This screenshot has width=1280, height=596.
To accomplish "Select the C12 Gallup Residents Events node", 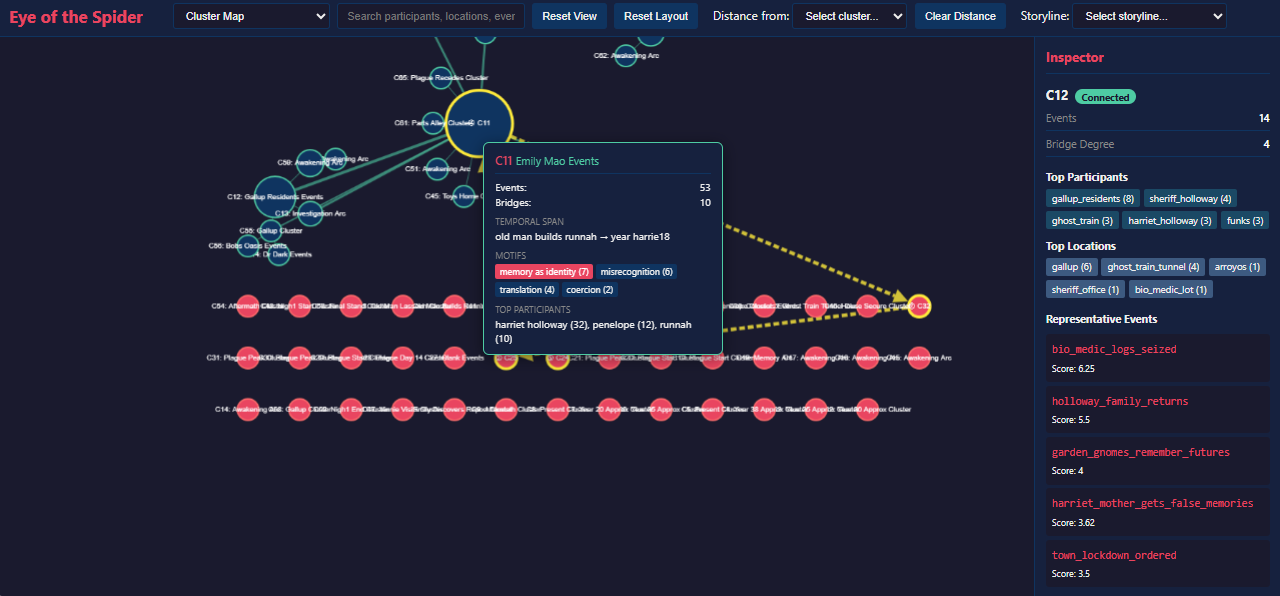I will click(275, 197).
